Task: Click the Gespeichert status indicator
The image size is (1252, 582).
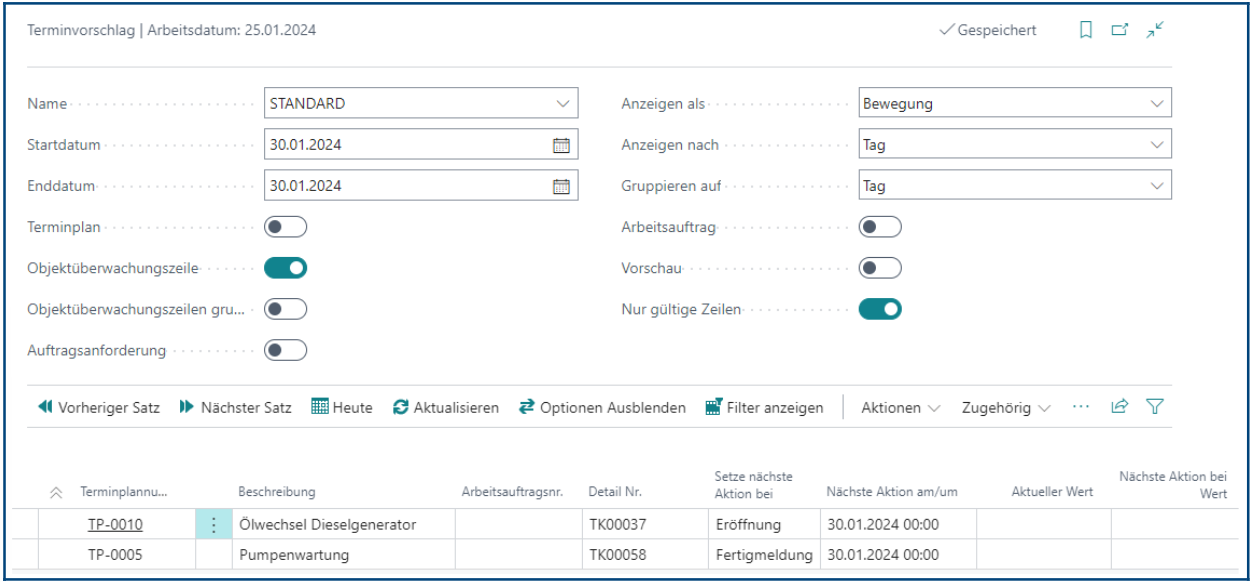Action: coord(988,31)
